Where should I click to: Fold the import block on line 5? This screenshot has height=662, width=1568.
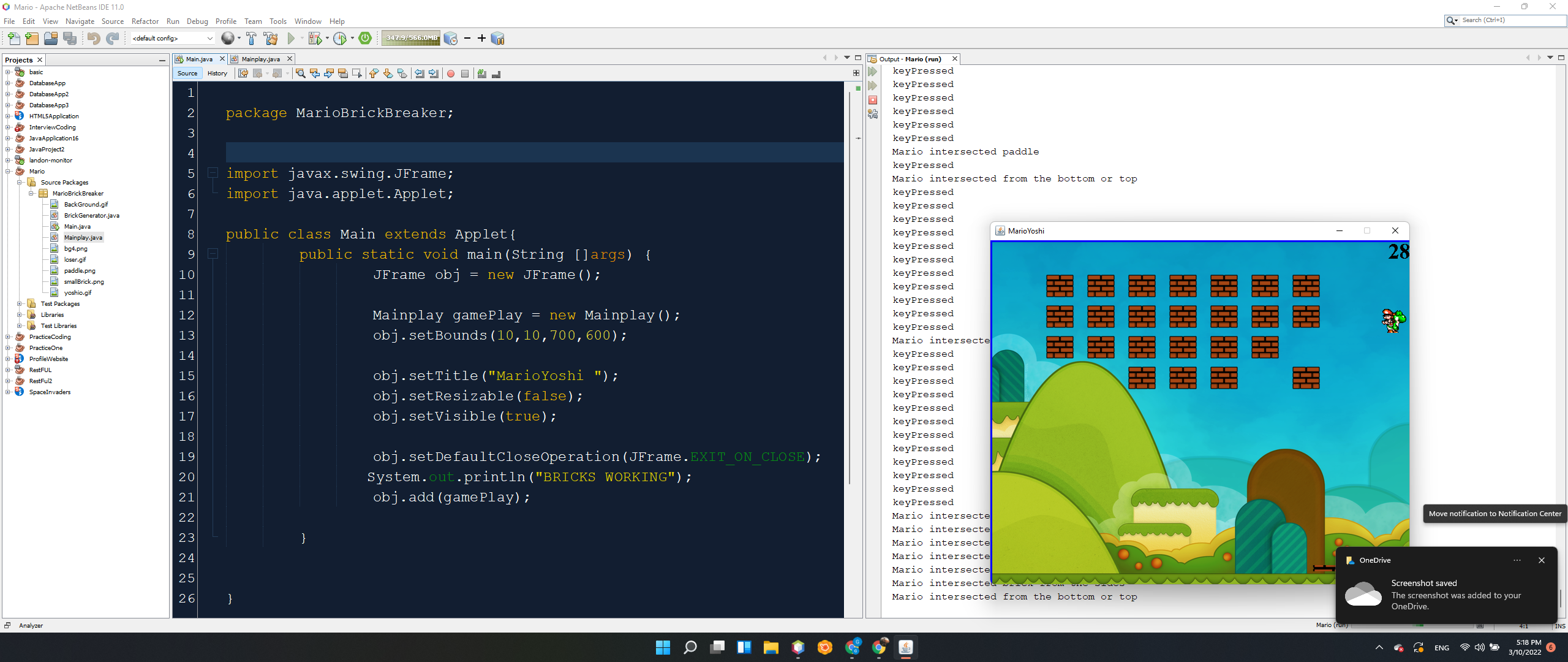click(213, 173)
